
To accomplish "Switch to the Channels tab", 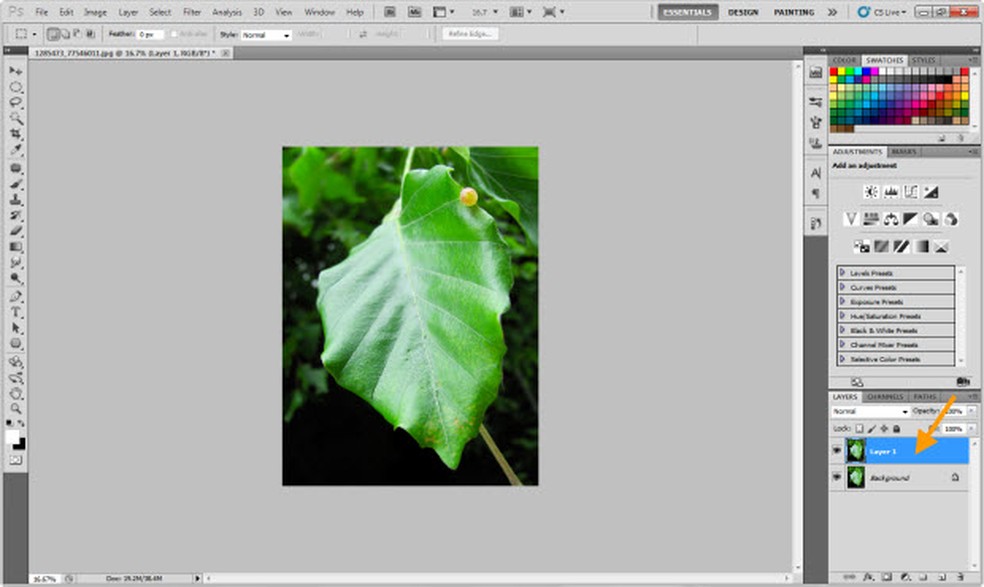I will pos(886,396).
